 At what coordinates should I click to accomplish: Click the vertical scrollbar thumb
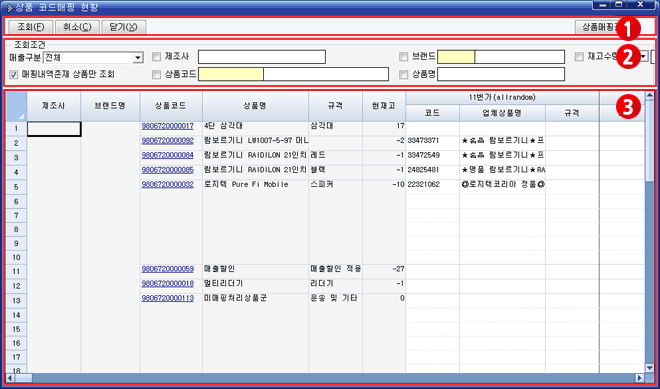click(649, 140)
